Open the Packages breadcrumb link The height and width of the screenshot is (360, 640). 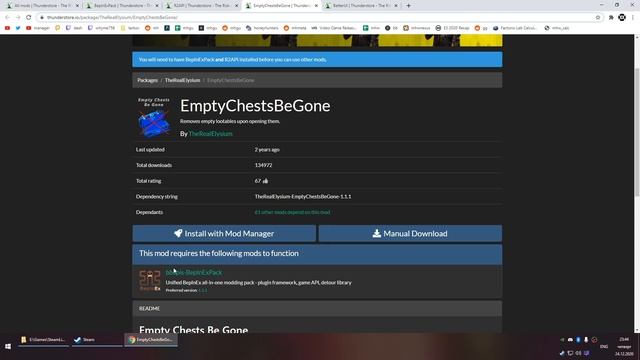(147, 80)
